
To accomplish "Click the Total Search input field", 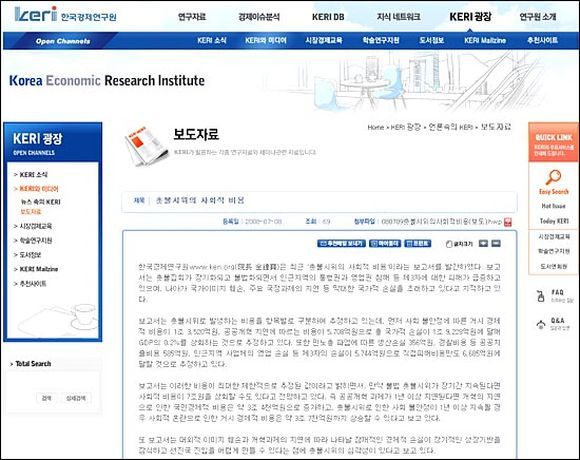I will point(54,381).
